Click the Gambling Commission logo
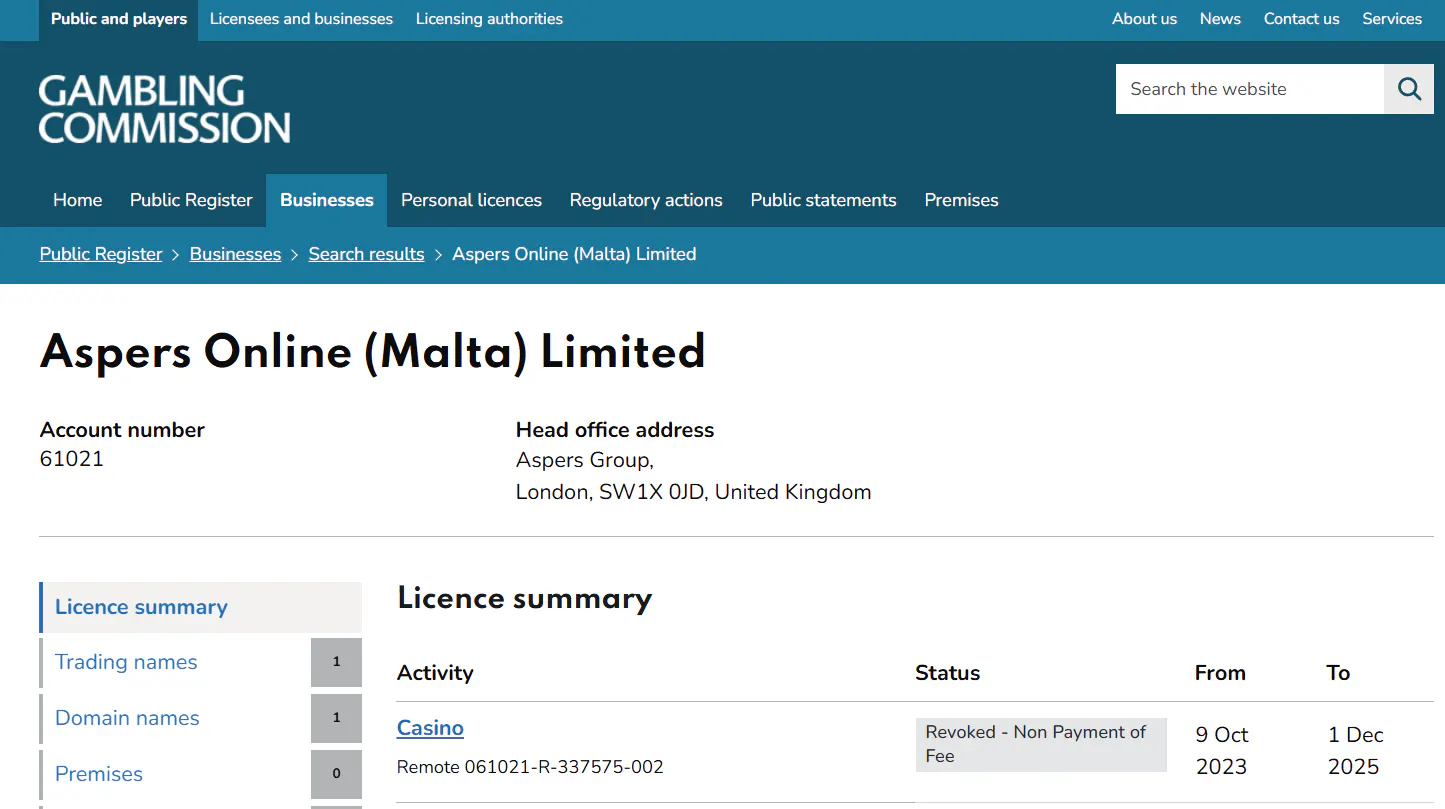 tap(165, 109)
